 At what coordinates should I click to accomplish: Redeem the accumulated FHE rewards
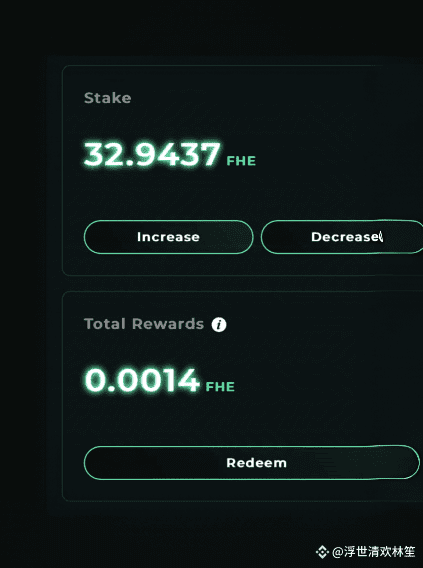(252, 463)
